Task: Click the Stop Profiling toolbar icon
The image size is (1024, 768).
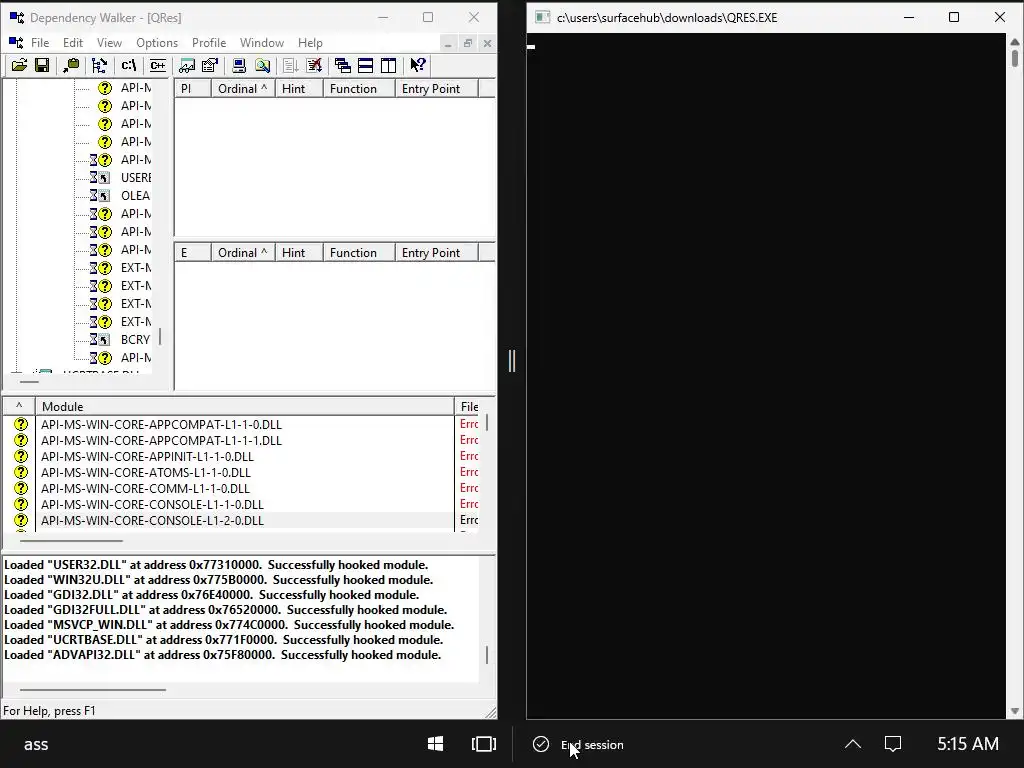Action: (314, 65)
